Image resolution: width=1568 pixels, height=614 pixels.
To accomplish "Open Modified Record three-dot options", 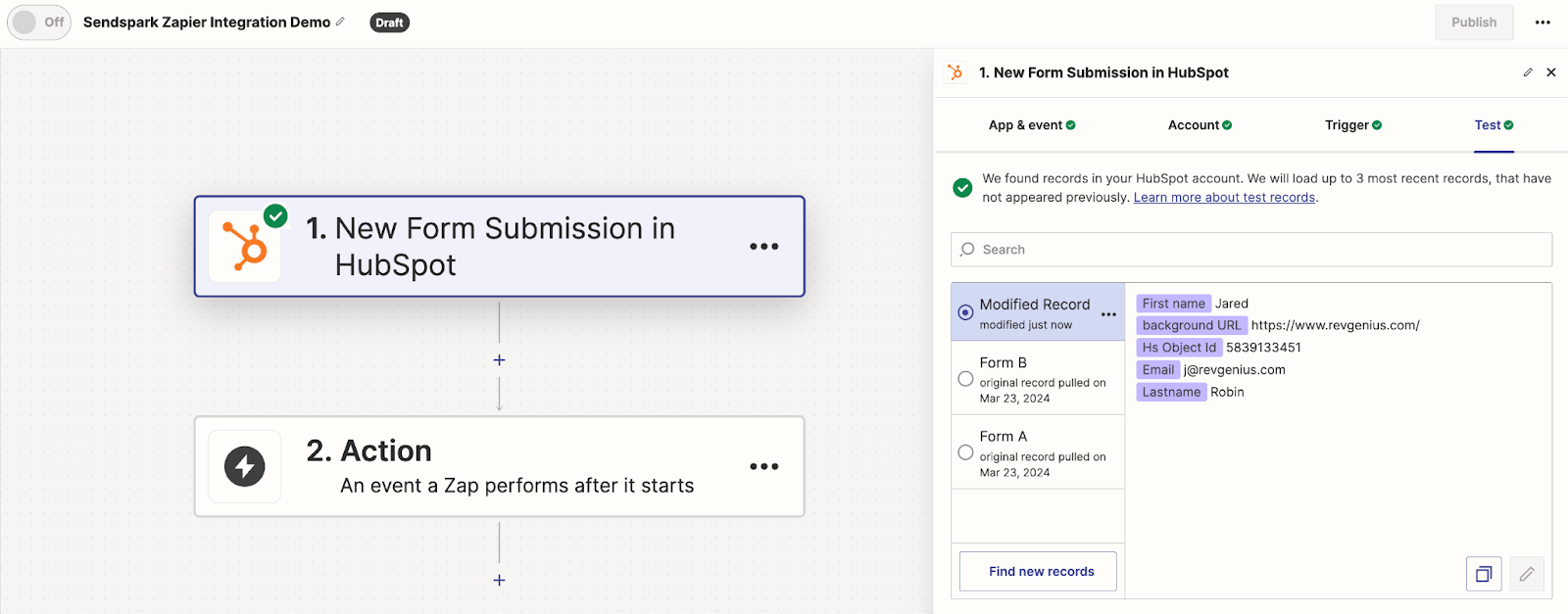I will (x=1108, y=314).
